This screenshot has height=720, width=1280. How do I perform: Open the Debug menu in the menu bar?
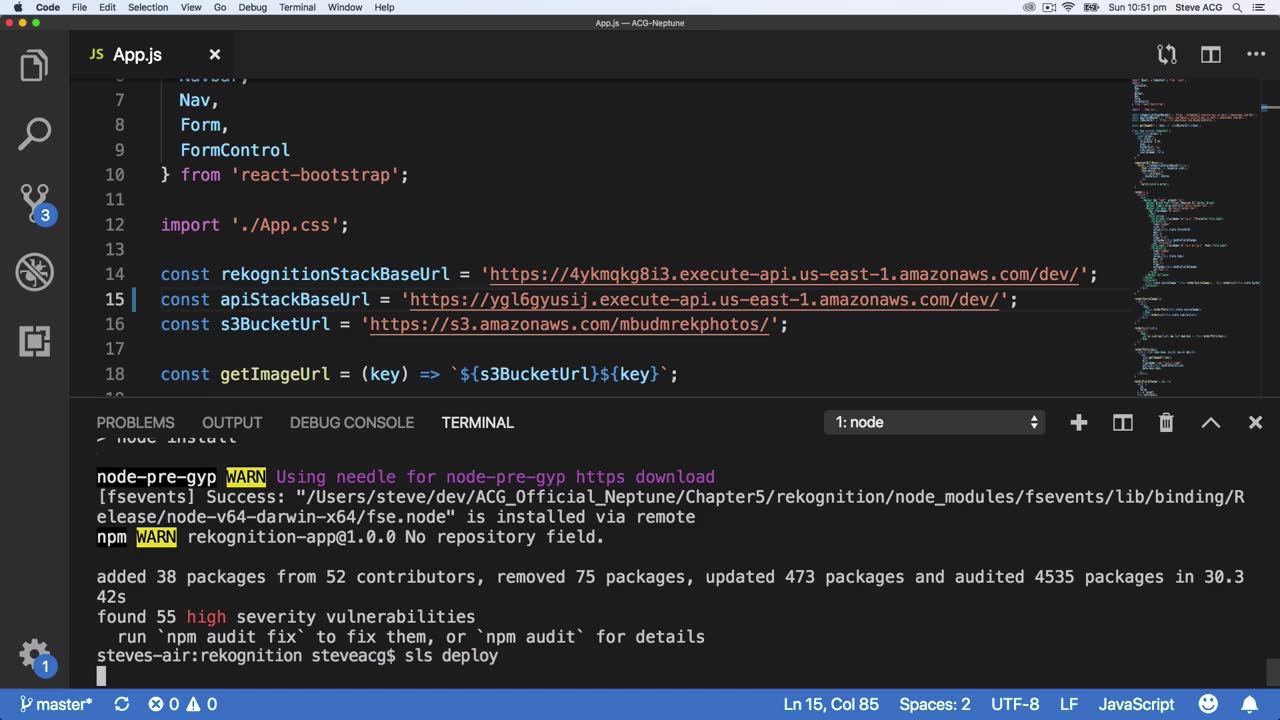coord(253,7)
